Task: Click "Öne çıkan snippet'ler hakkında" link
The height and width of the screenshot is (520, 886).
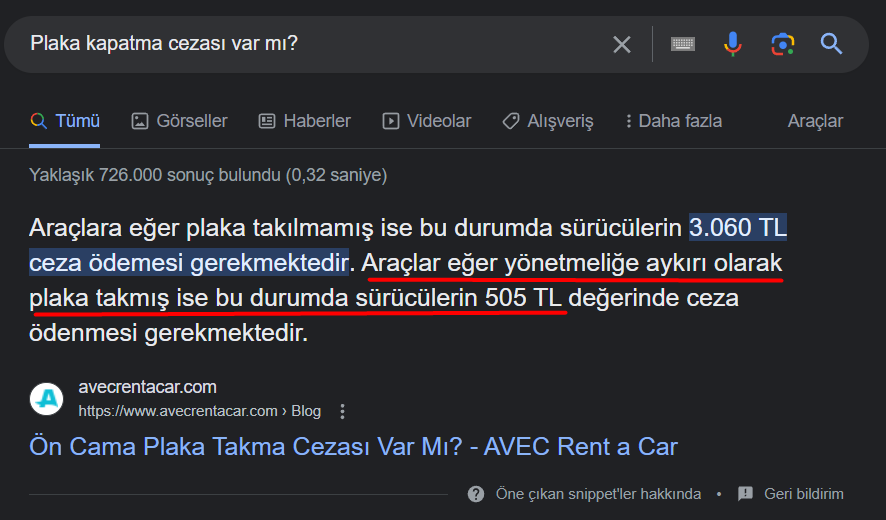Action: (x=598, y=494)
